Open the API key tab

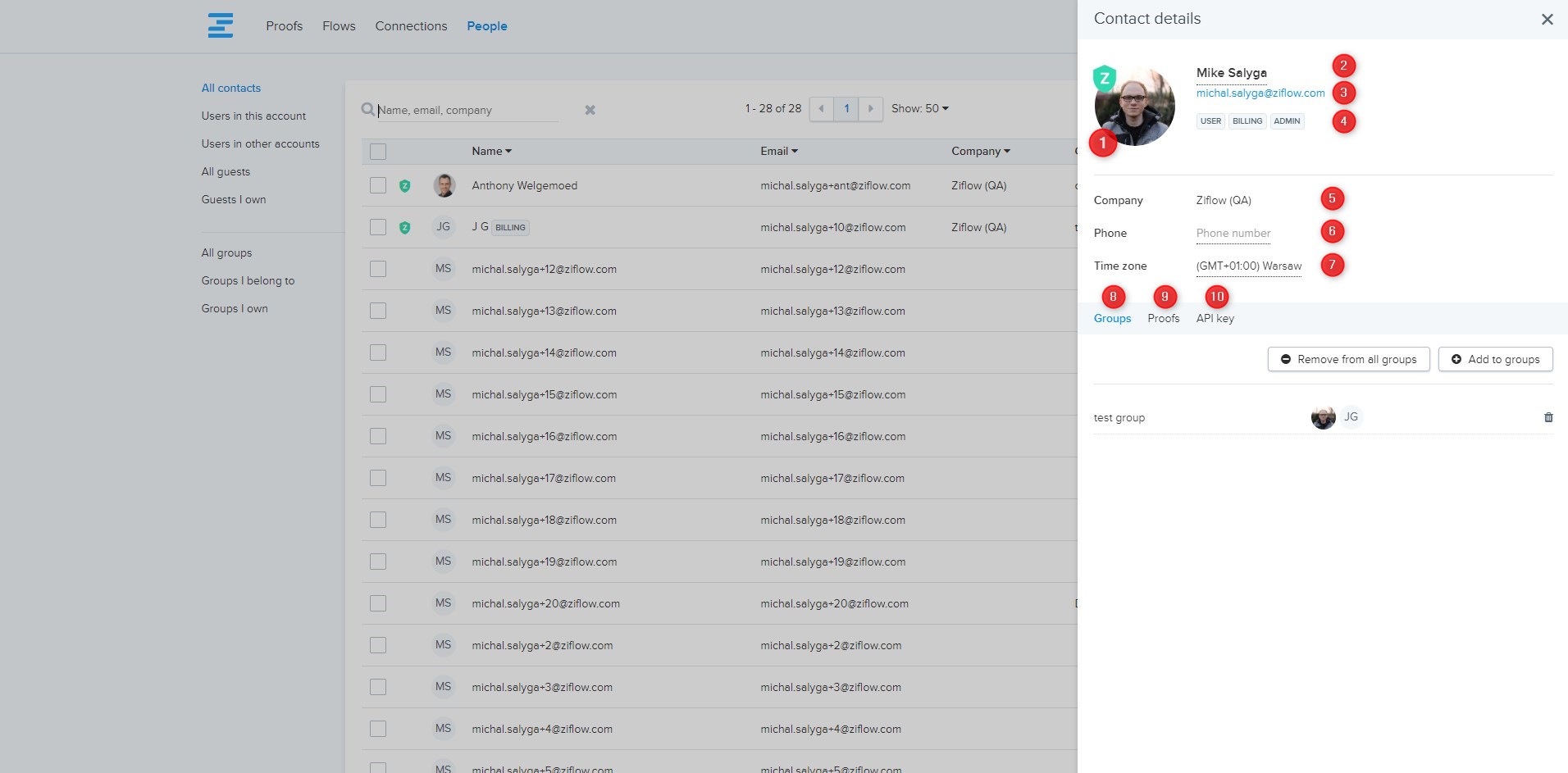1215,318
